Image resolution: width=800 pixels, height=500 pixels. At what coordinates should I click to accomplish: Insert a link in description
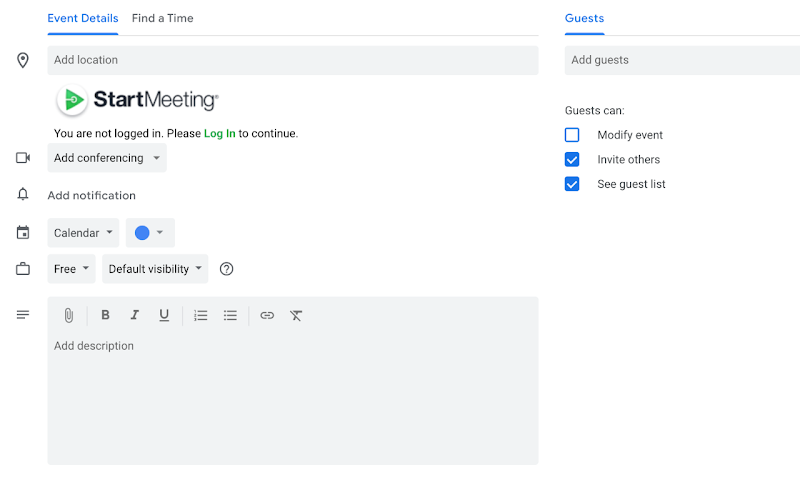(x=267, y=315)
